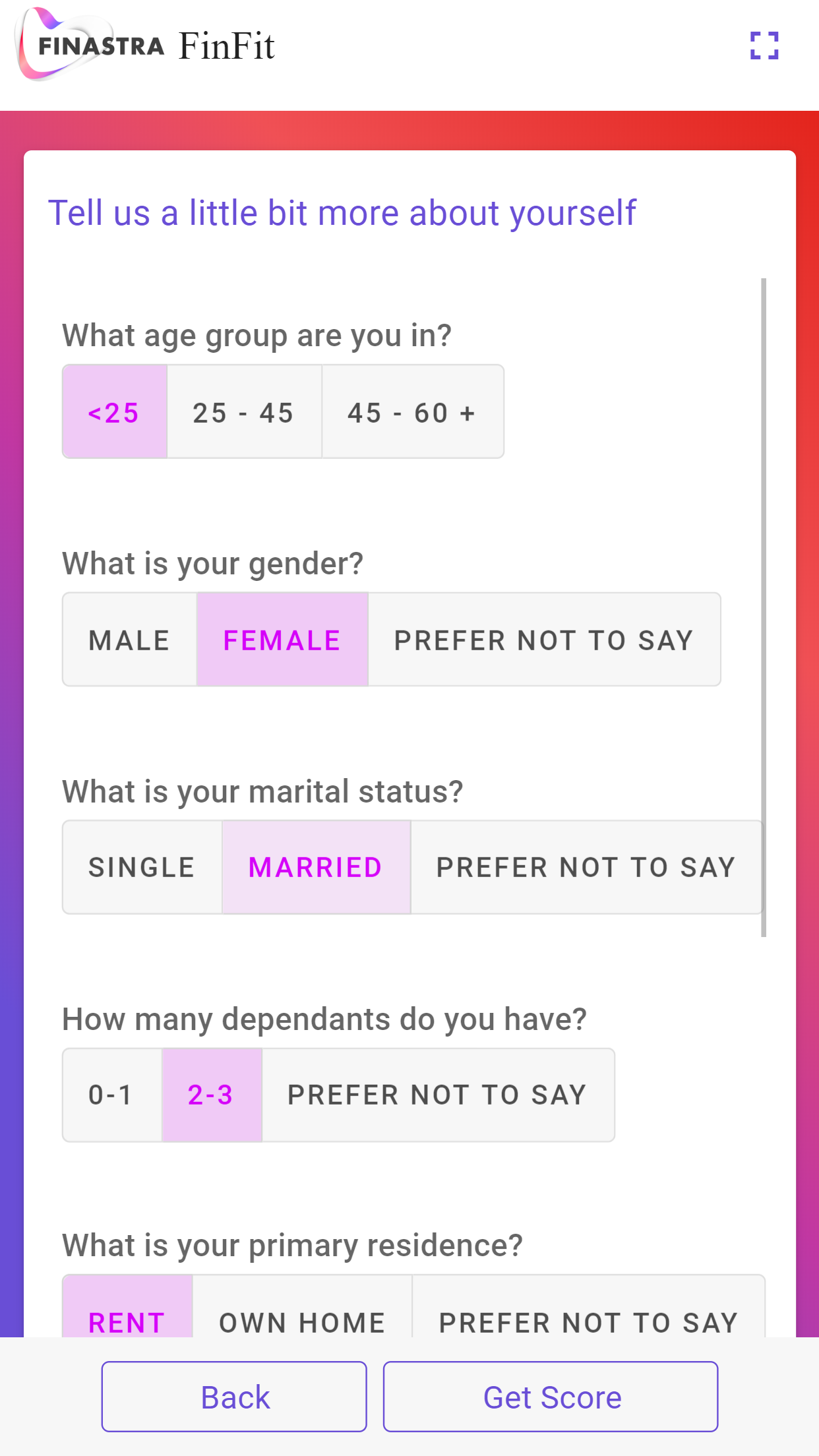Select 0-1 dependants
Viewport: 819px width, 1456px height.
(112, 1095)
